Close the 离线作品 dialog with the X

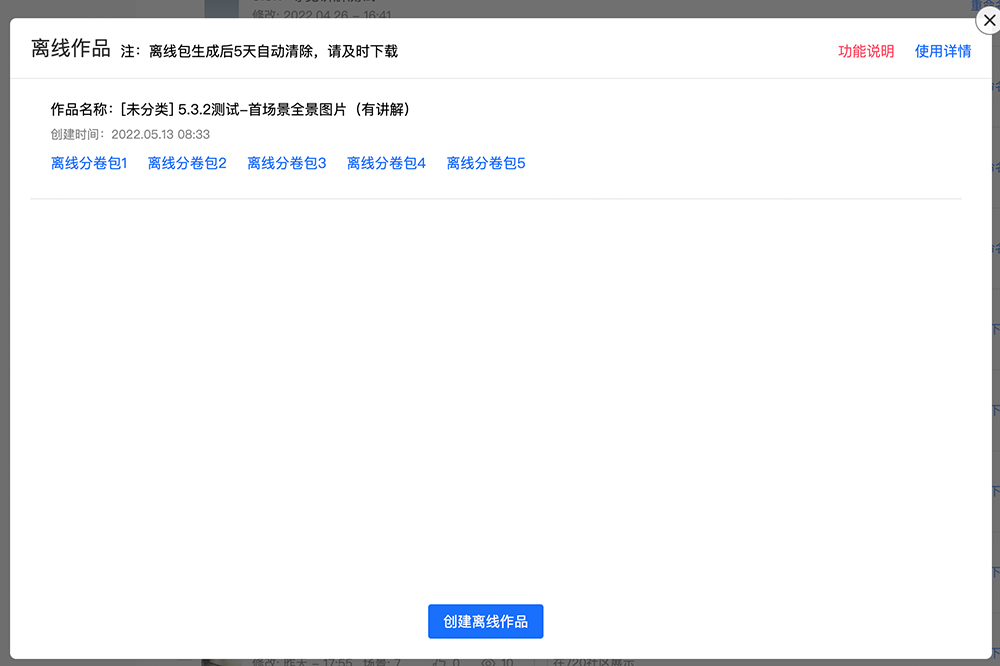(x=988, y=20)
